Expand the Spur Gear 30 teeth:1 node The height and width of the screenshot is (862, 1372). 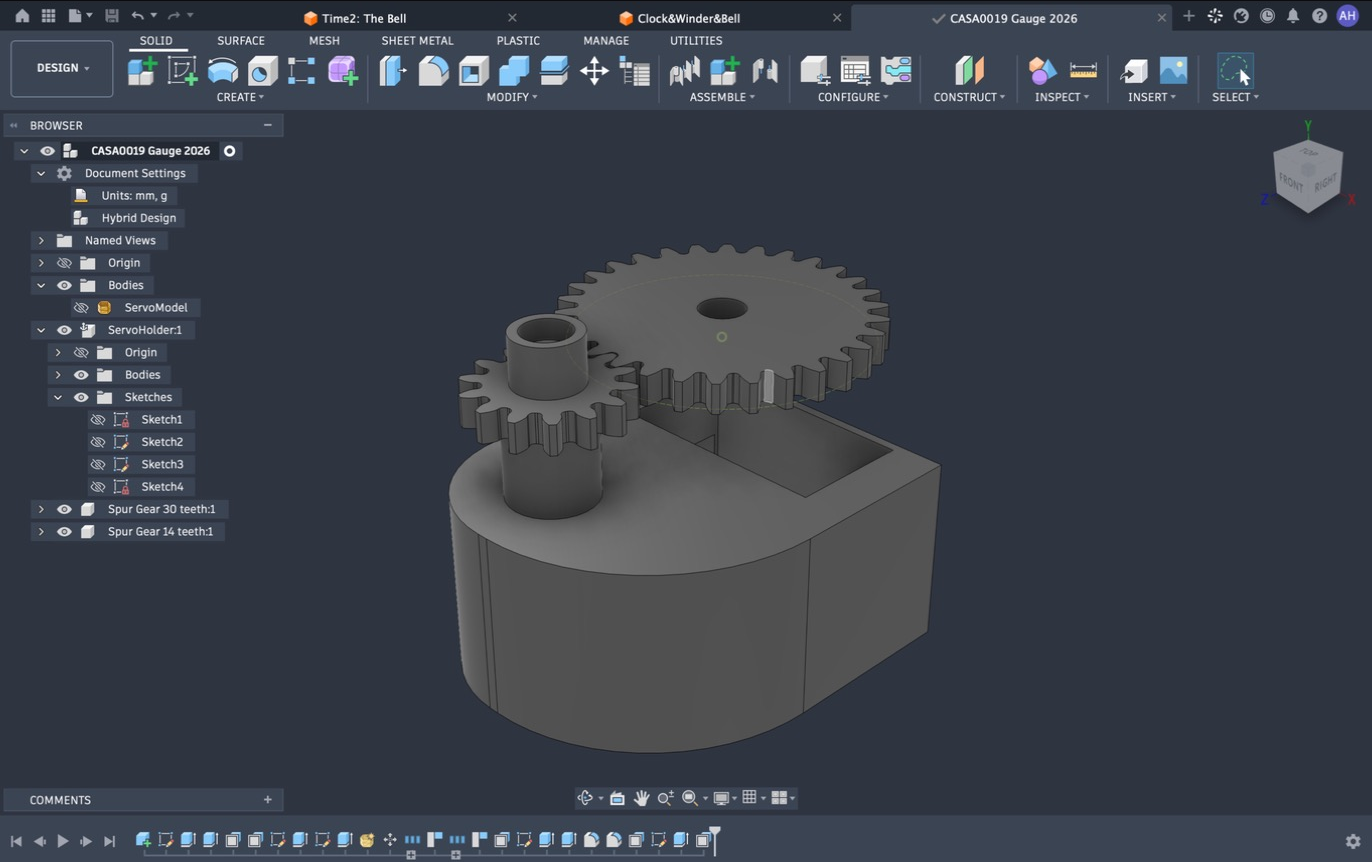click(41, 509)
